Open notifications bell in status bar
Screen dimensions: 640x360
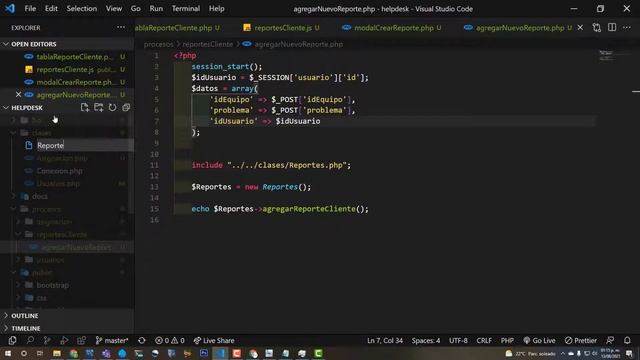(x=627, y=340)
